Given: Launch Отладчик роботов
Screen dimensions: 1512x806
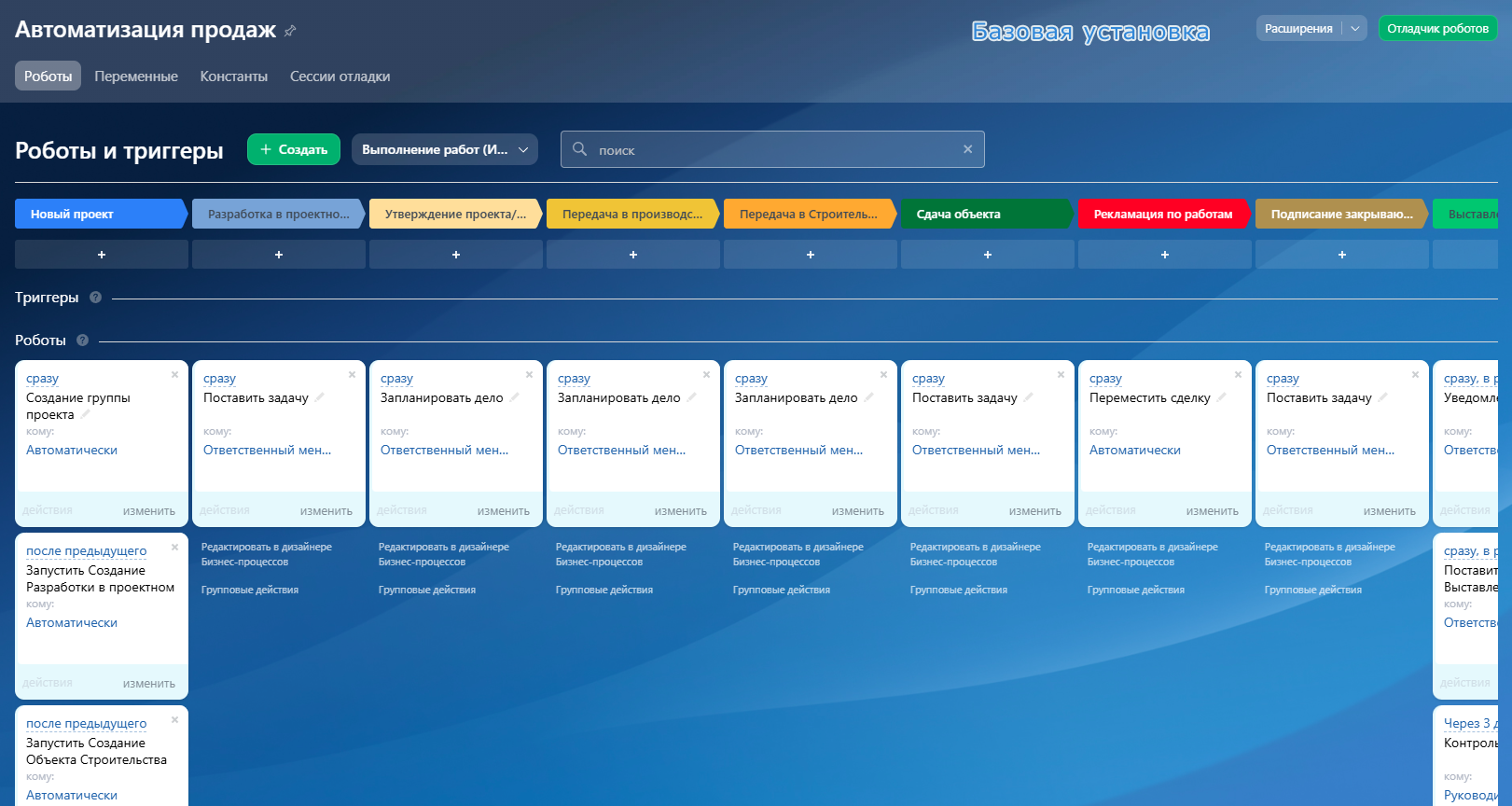Looking at the screenshot, I should [1437, 29].
